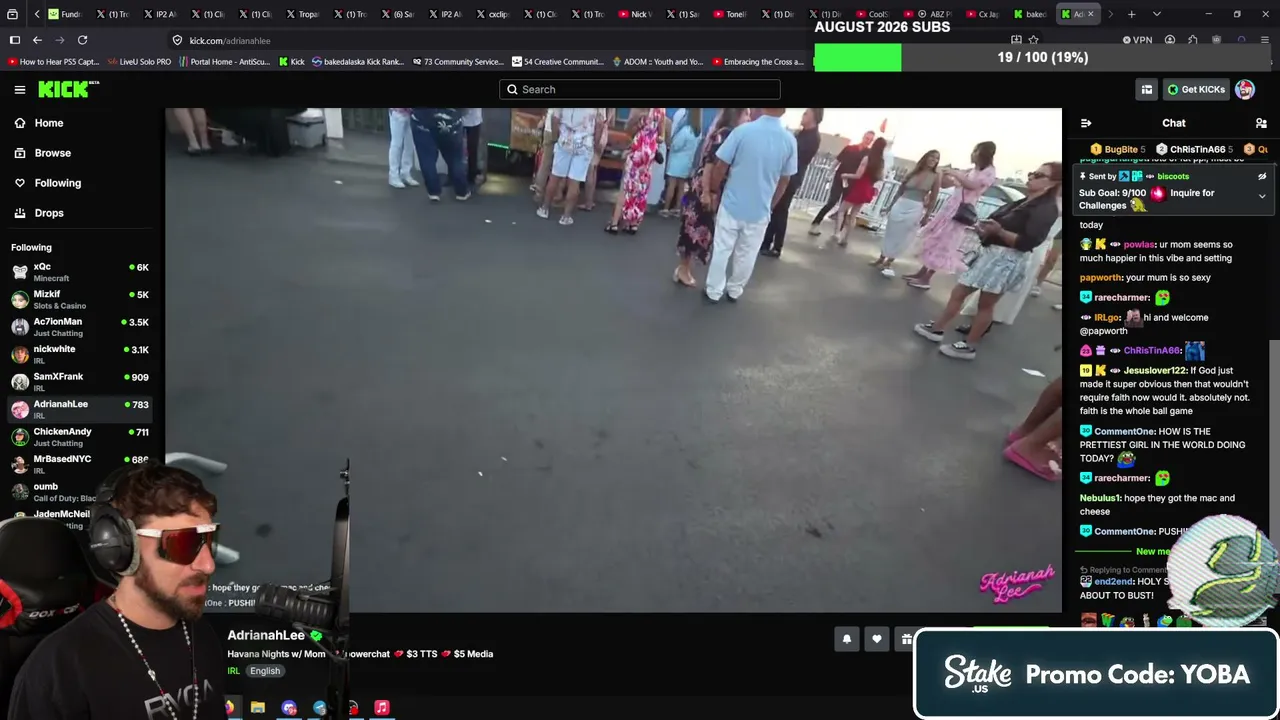Click Mizkif's avatar in the sidebar
Image resolution: width=1280 pixels, height=720 pixels.
(x=20, y=299)
